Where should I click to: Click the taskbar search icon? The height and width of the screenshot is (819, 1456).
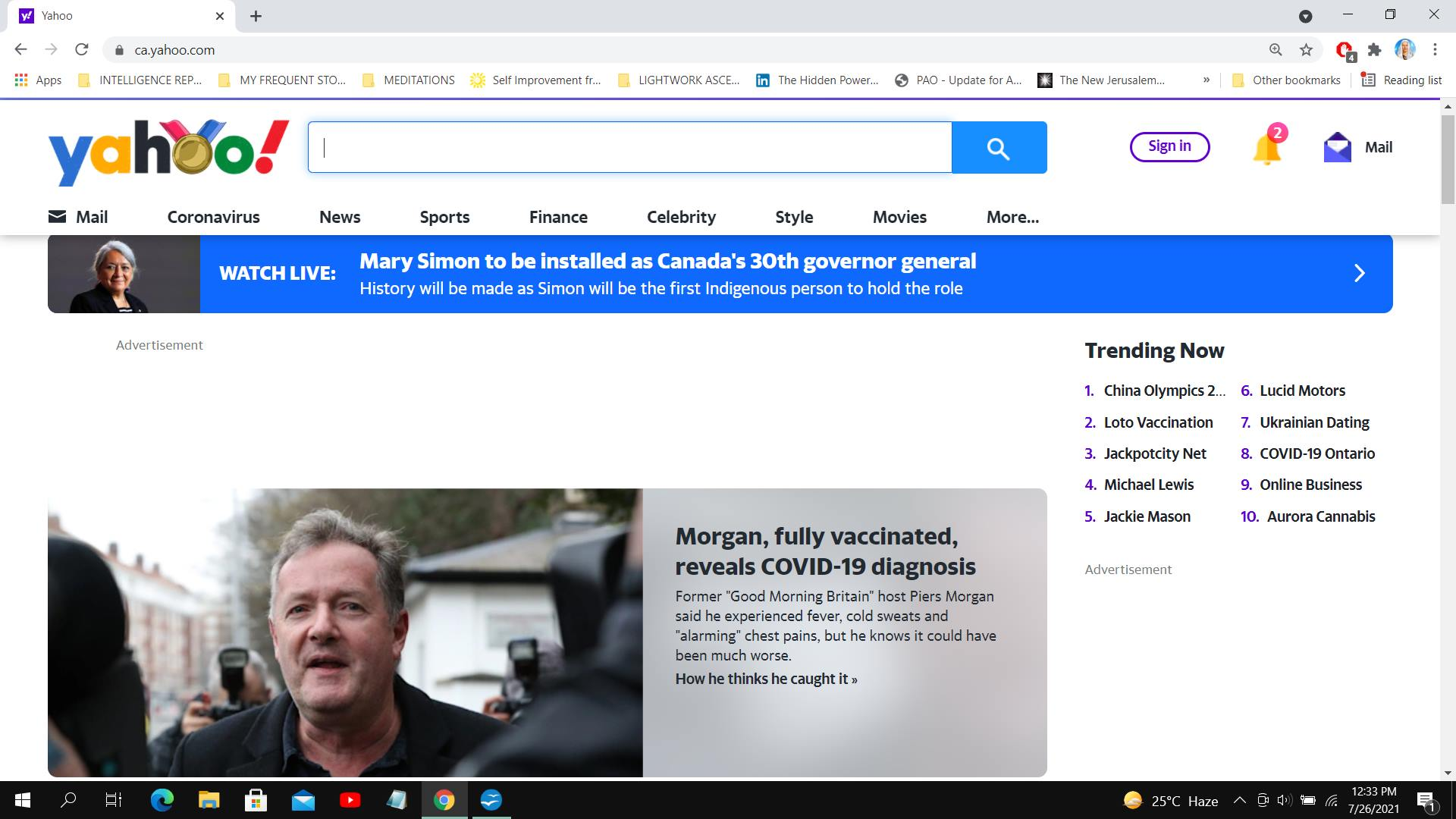click(x=68, y=800)
